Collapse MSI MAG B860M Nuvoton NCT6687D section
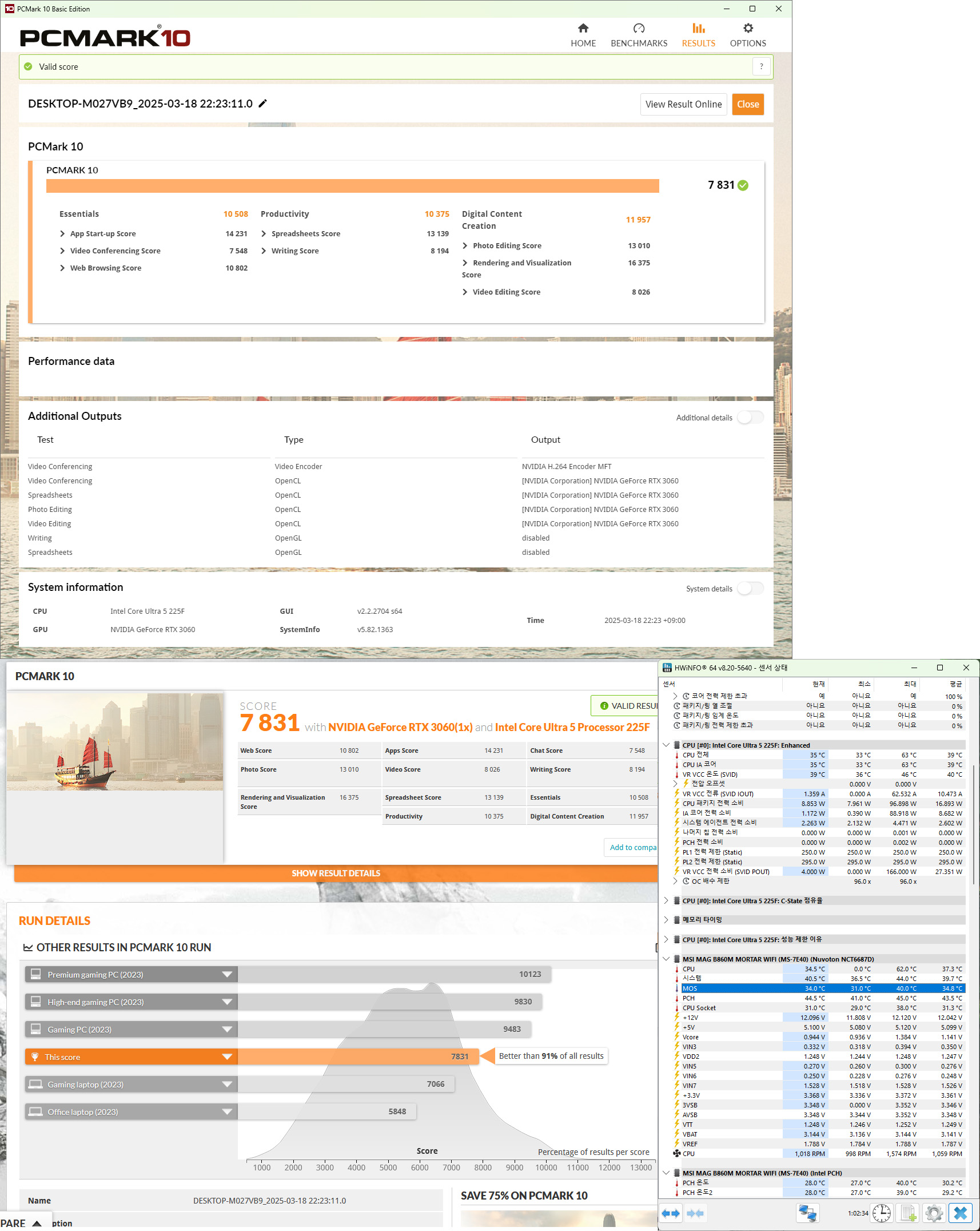980x1231 pixels. click(x=666, y=959)
